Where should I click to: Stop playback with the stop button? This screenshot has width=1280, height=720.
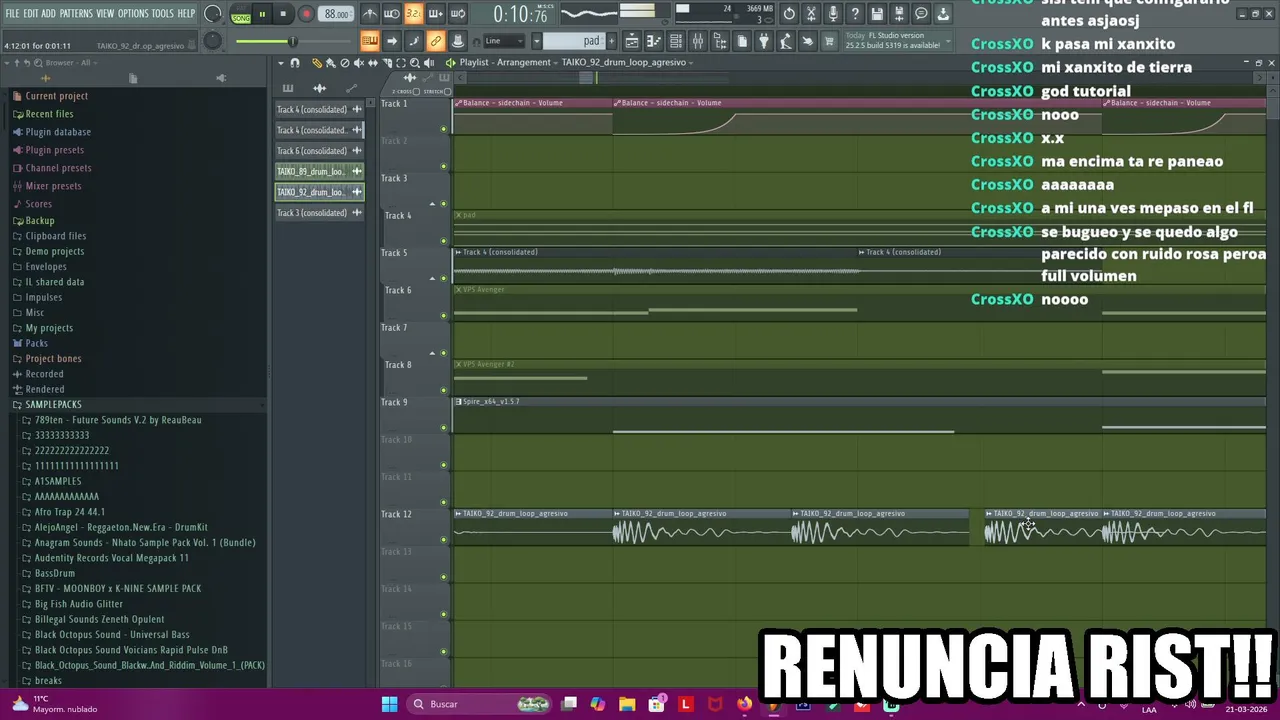click(284, 14)
